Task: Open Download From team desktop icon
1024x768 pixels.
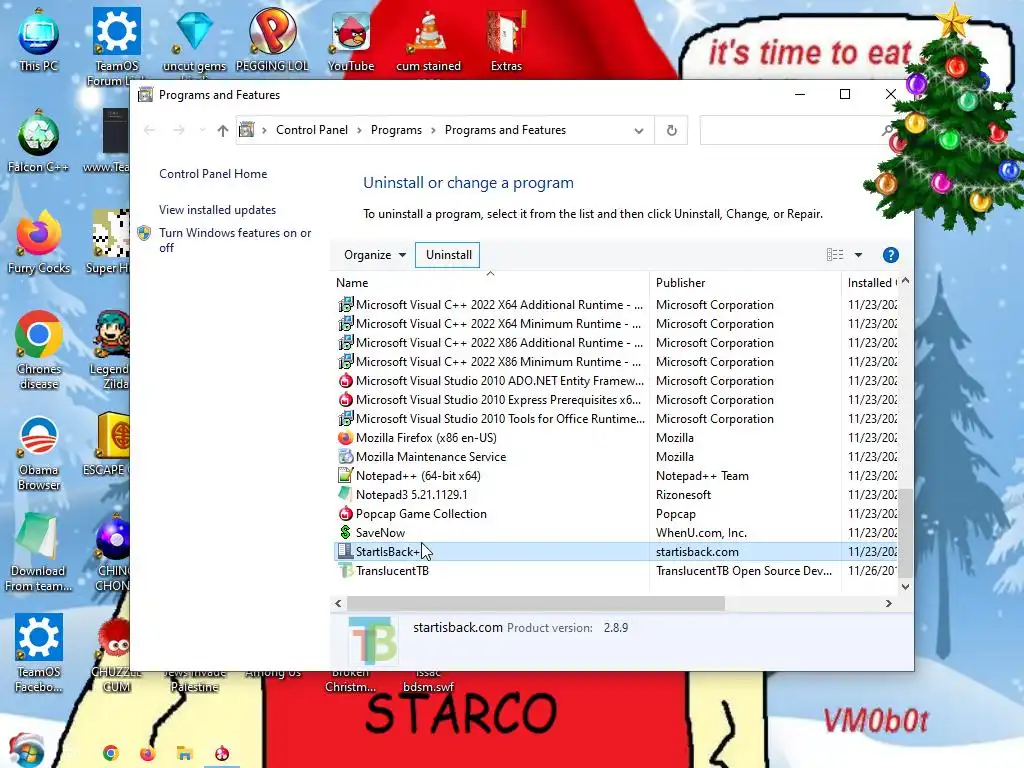Action: (x=39, y=552)
